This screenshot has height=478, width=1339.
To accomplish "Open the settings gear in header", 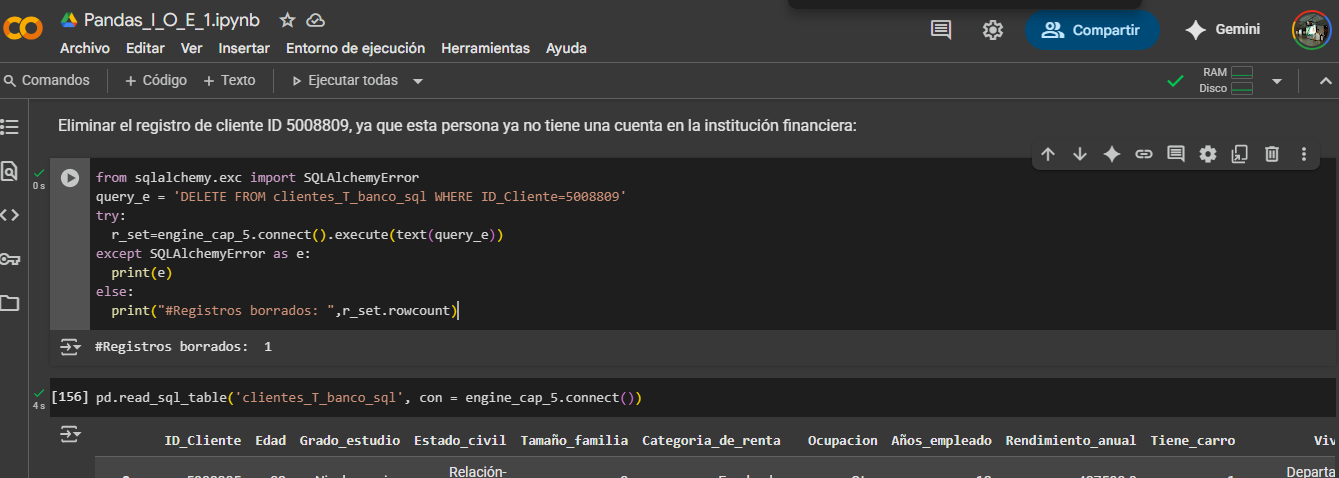I will coord(992,30).
